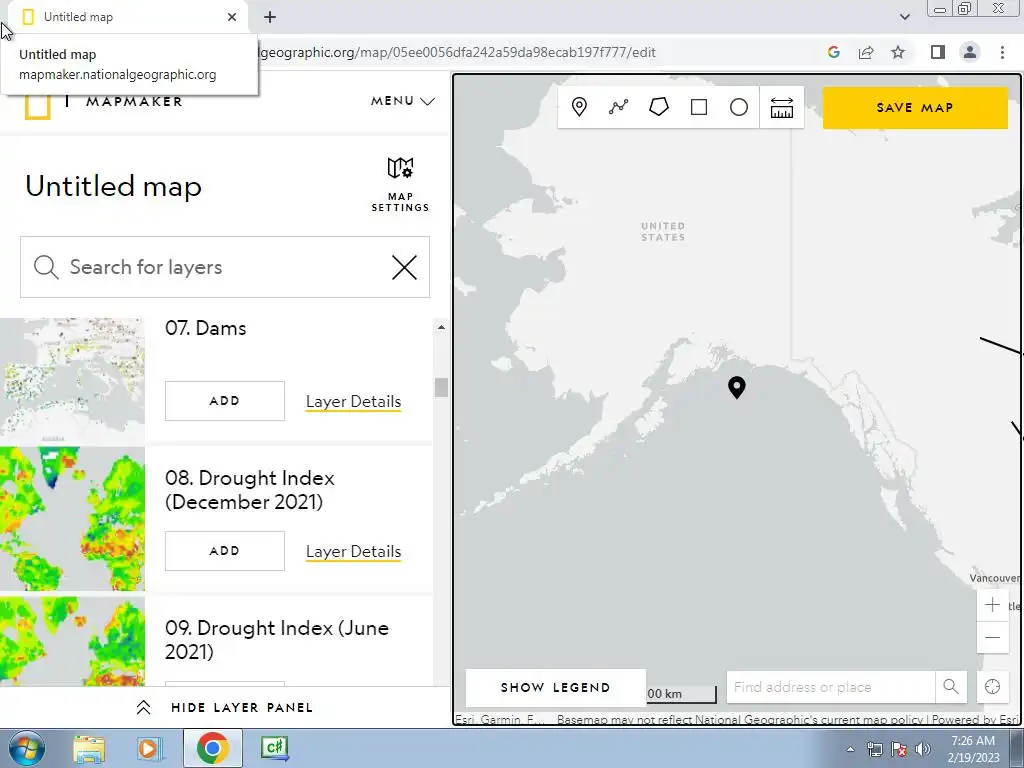Click the 07. Dams layer thumbnail
This screenshot has height=768, width=1024.
tap(72, 379)
